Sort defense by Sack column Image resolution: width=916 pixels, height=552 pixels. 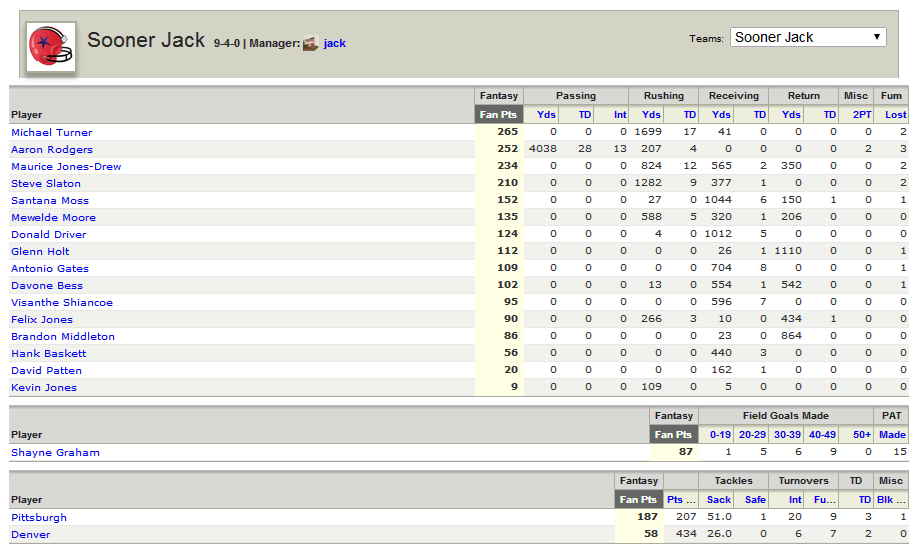(x=719, y=499)
